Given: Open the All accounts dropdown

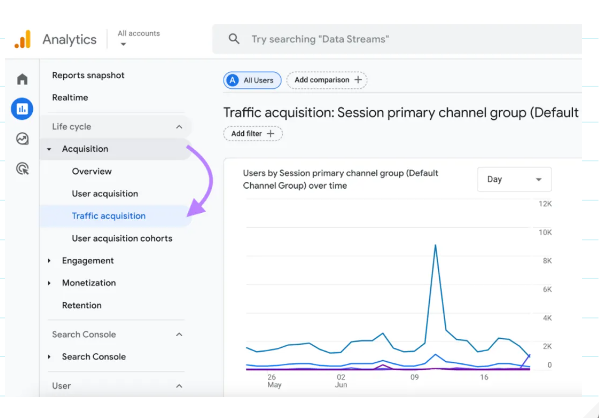Looking at the screenshot, I should 139,39.
